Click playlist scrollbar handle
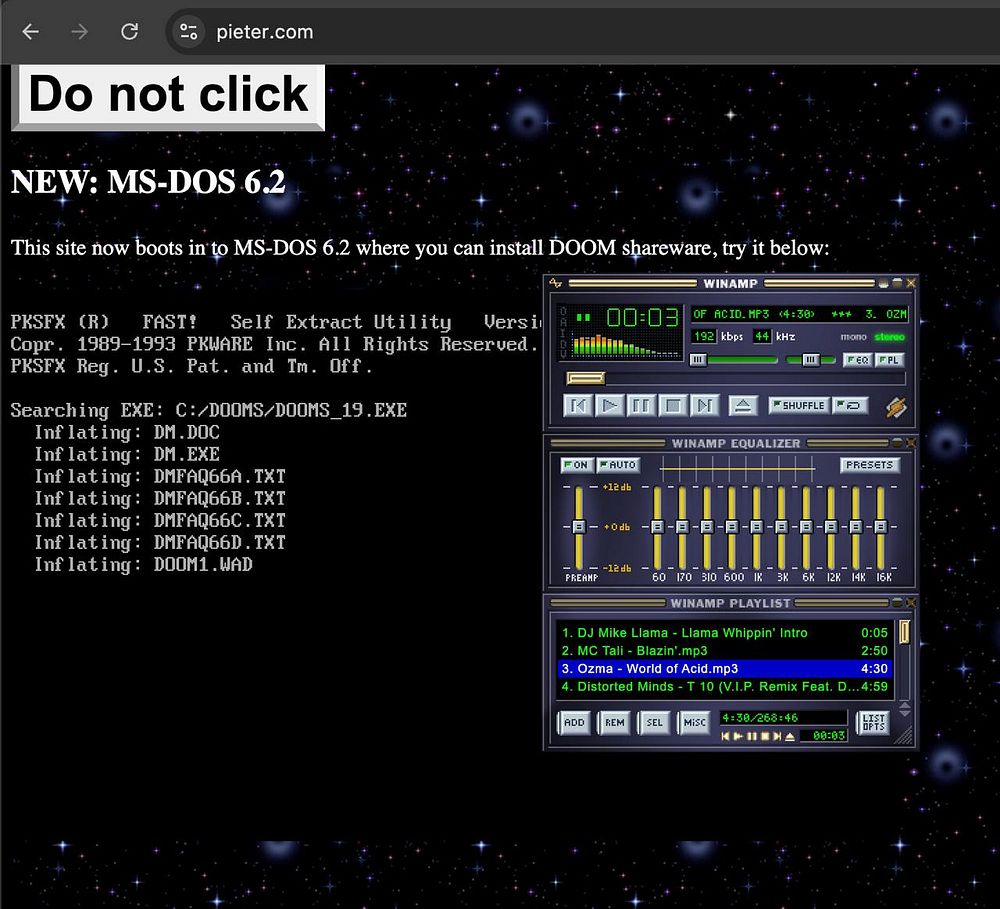This screenshot has height=909, width=1000. click(x=904, y=632)
